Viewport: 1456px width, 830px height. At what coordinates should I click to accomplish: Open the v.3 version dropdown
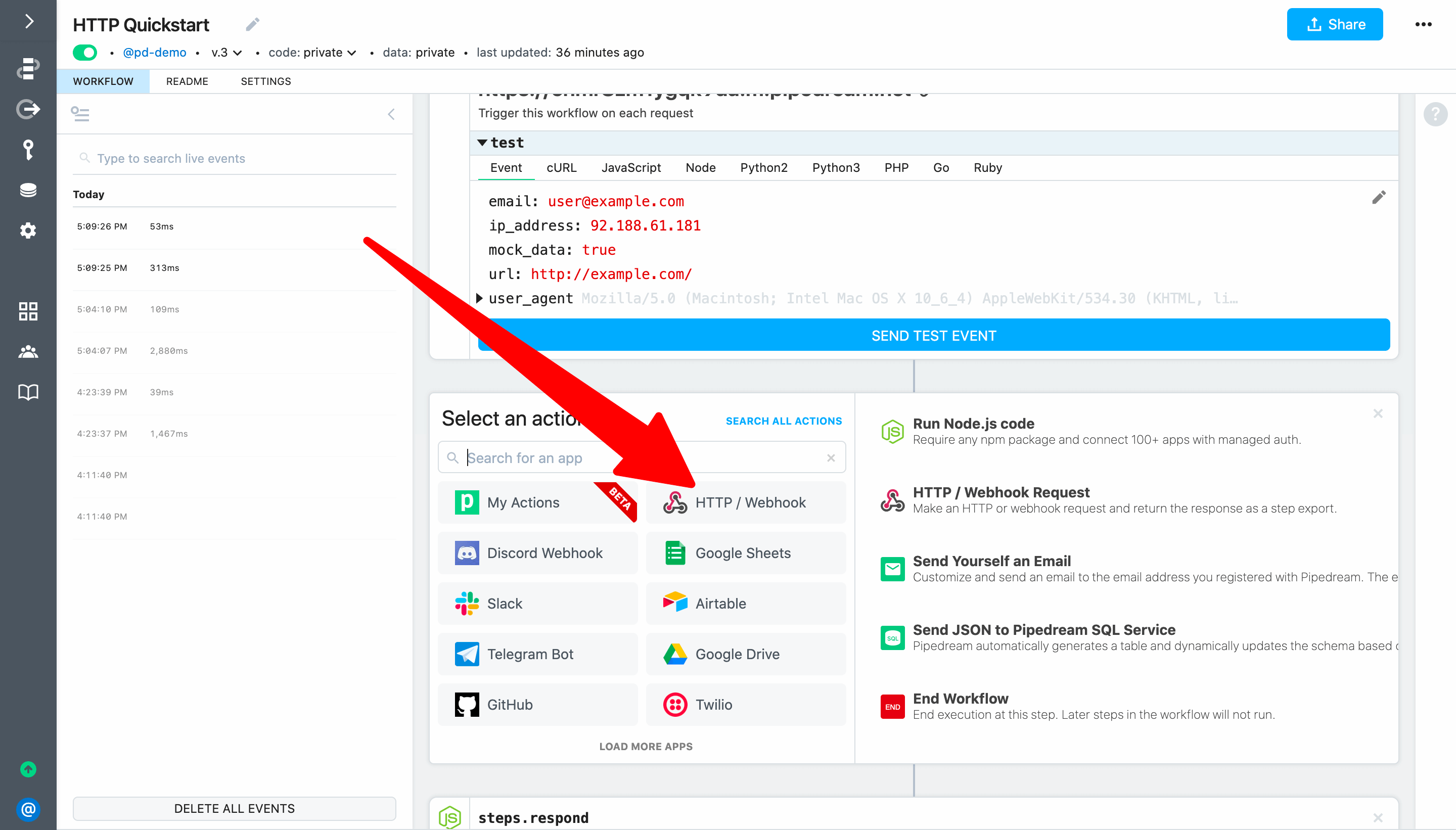click(x=226, y=53)
